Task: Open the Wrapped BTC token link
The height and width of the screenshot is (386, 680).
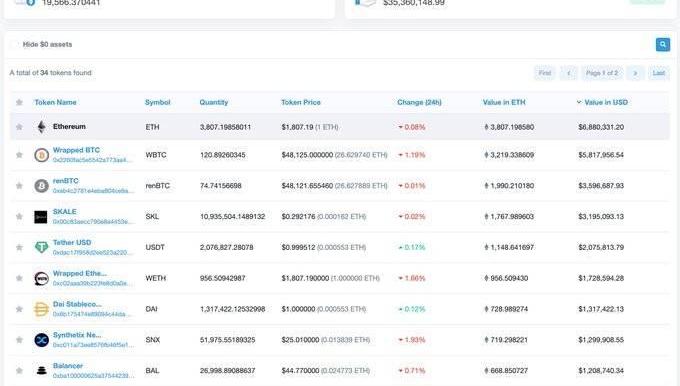Action: click(x=76, y=150)
